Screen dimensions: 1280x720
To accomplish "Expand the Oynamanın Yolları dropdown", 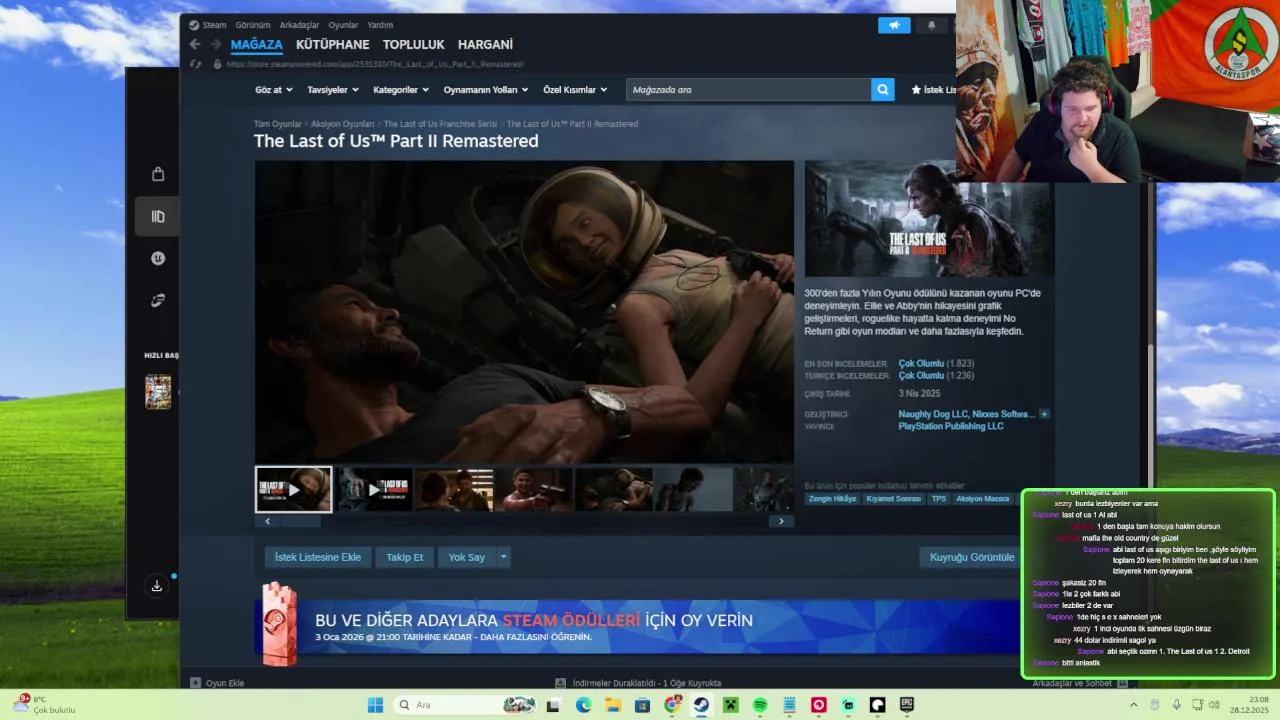I will 486,90.
